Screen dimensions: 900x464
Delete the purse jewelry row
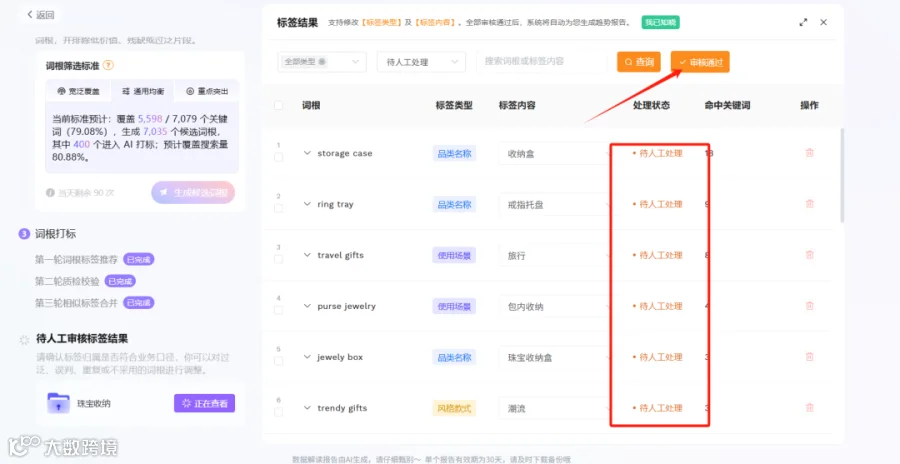809,306
